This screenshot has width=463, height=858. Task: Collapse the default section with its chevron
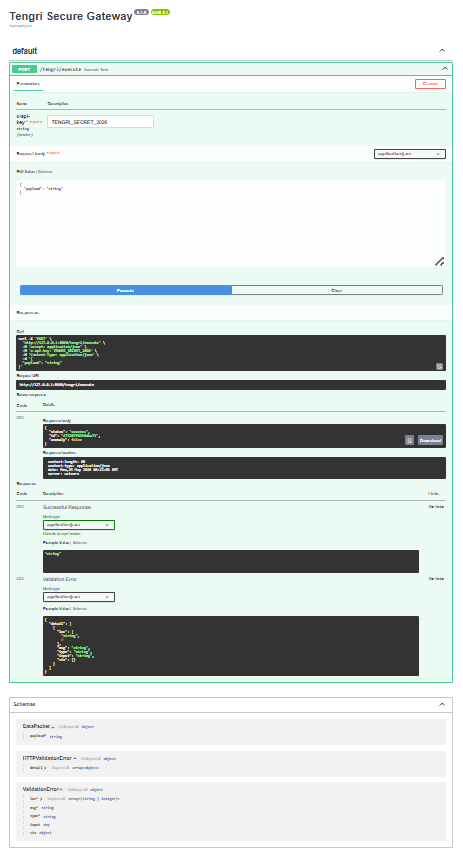[442, 50]
